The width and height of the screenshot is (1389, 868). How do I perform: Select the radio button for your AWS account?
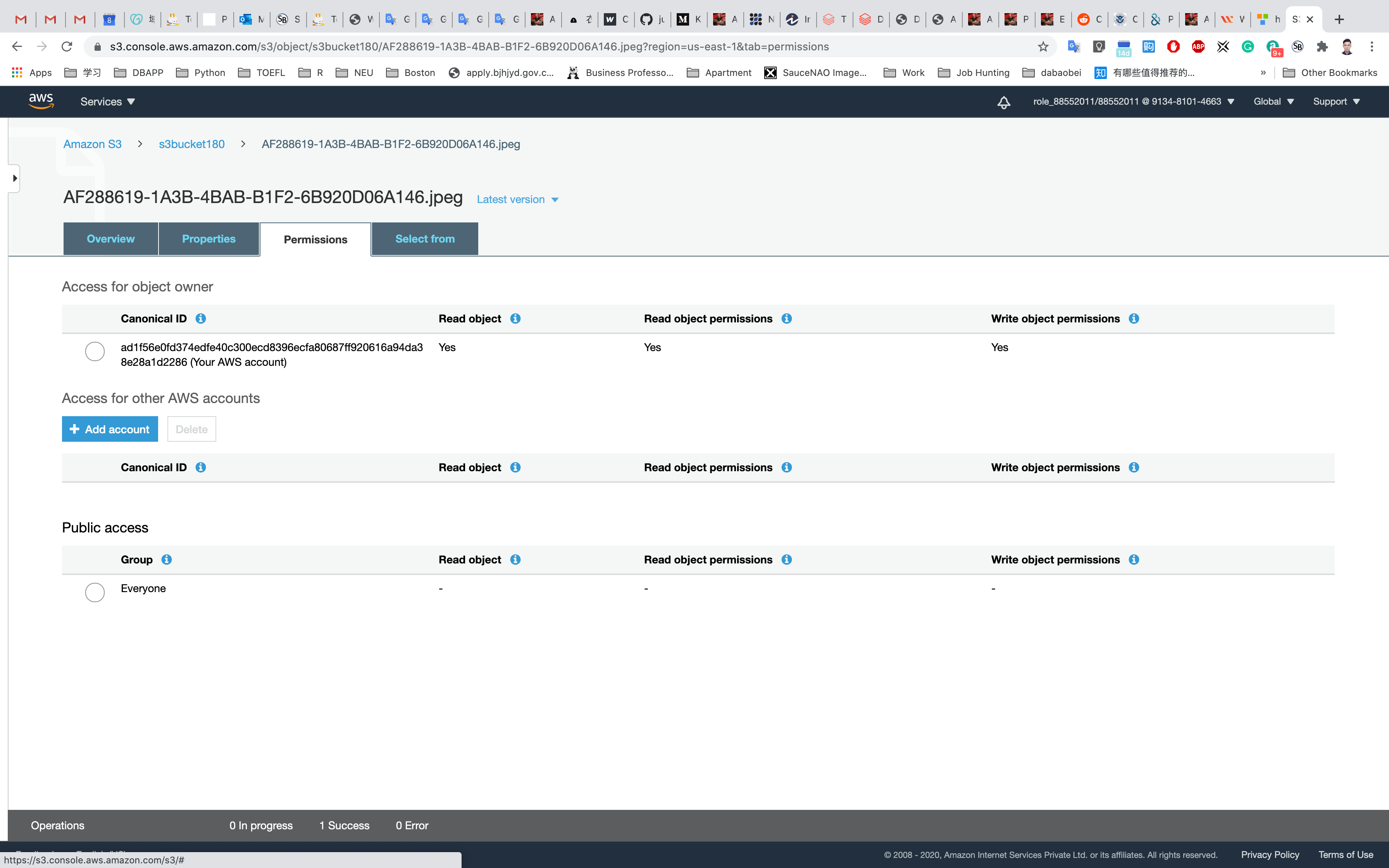point(95,351)
